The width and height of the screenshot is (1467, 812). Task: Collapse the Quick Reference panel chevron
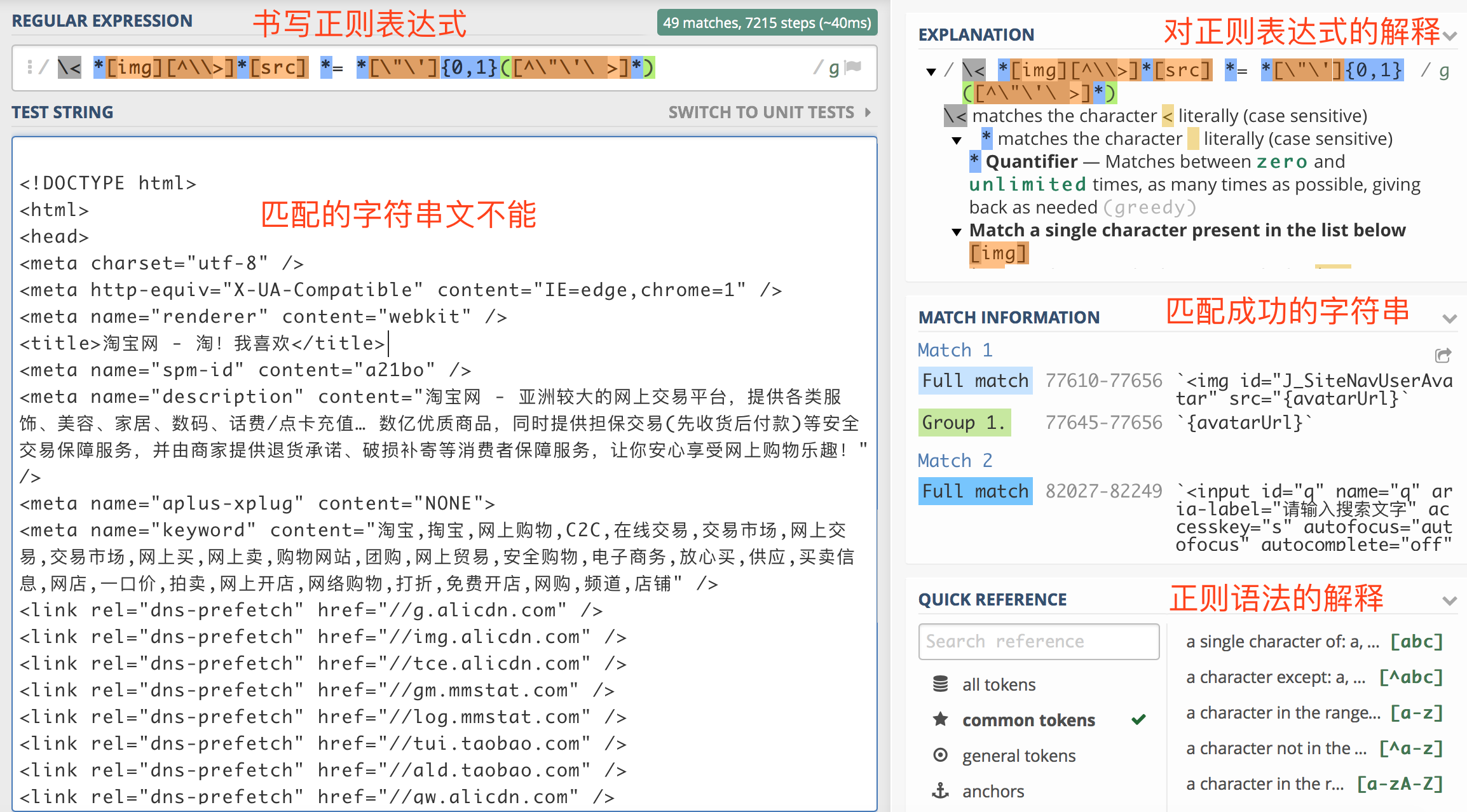pyautogui.click(x=1449, y=600)
